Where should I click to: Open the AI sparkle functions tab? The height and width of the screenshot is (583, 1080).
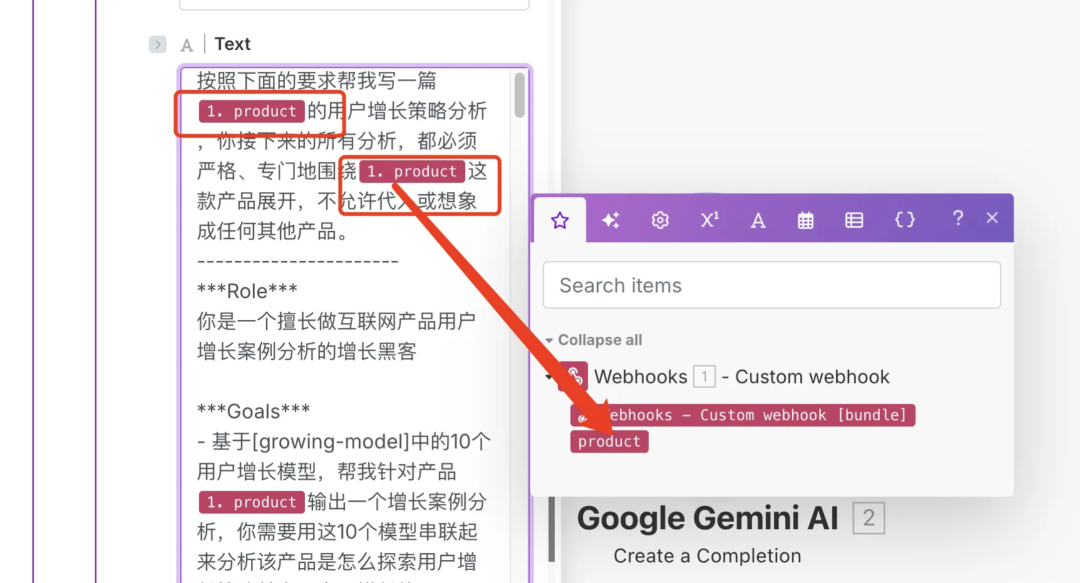click(x=610, y=220)
